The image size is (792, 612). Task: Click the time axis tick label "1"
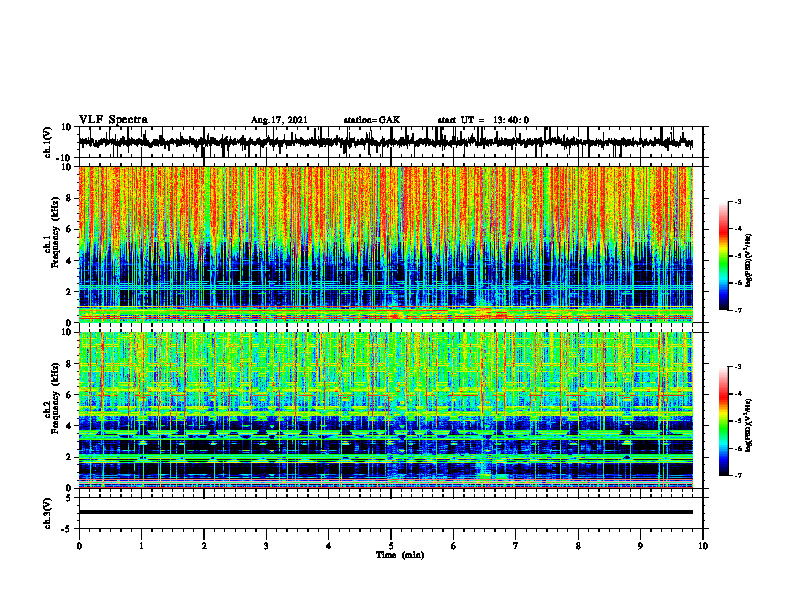coord(141,546)
